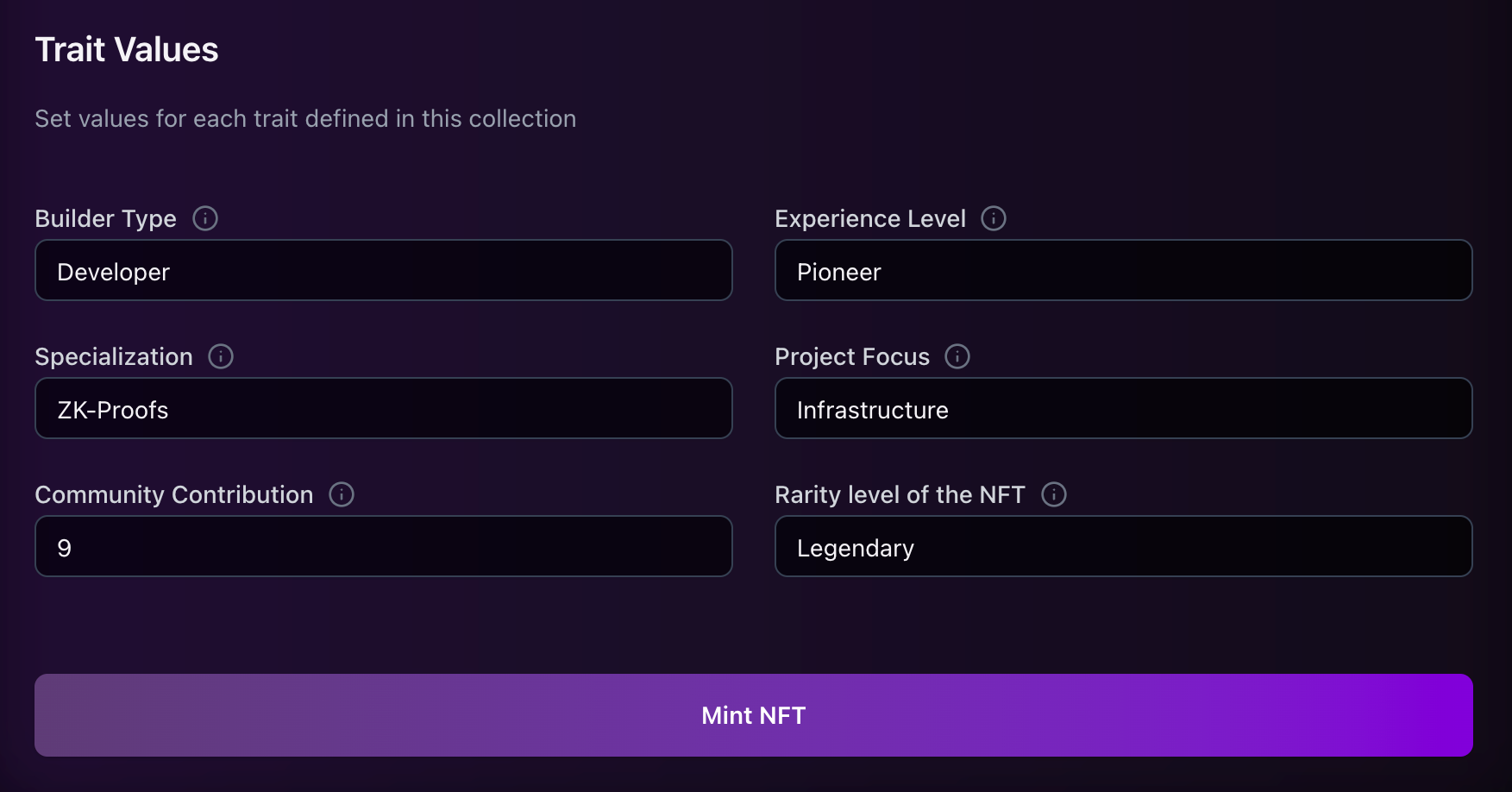Click the Community Contribution label text
The height and width of the screenshot is (792, 1512).
[173, 495]
